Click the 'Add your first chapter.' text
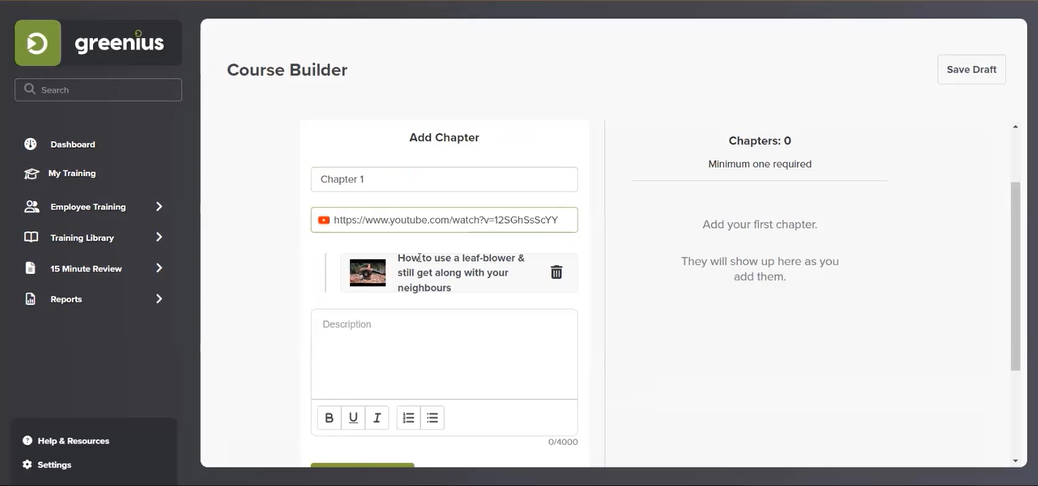Image resolution: width=1038 pixels, height=486 pixels. click(760, 224)
